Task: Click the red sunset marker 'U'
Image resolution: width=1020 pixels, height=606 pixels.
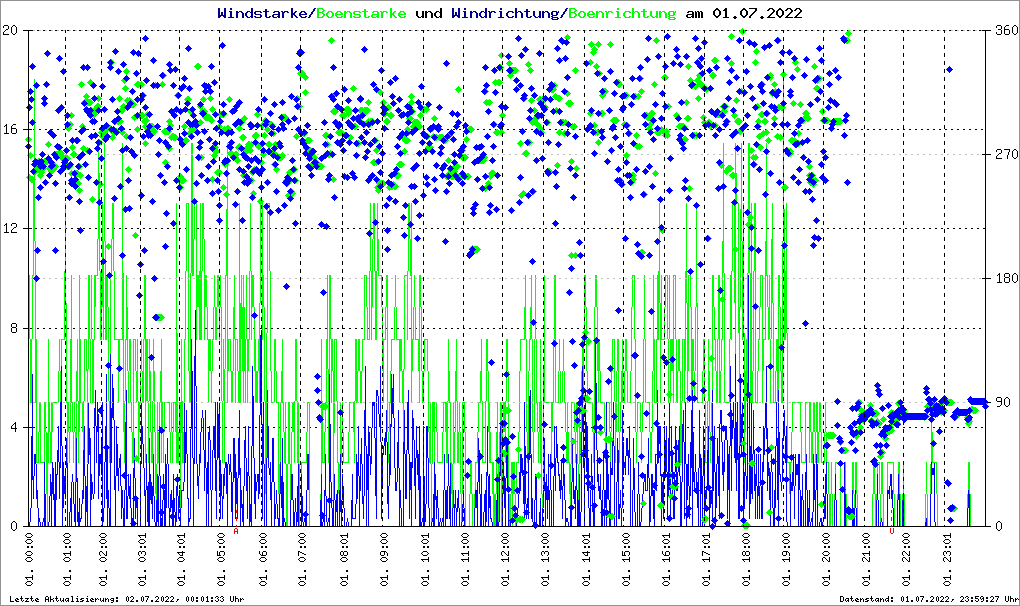Action: tap(891, 532)
